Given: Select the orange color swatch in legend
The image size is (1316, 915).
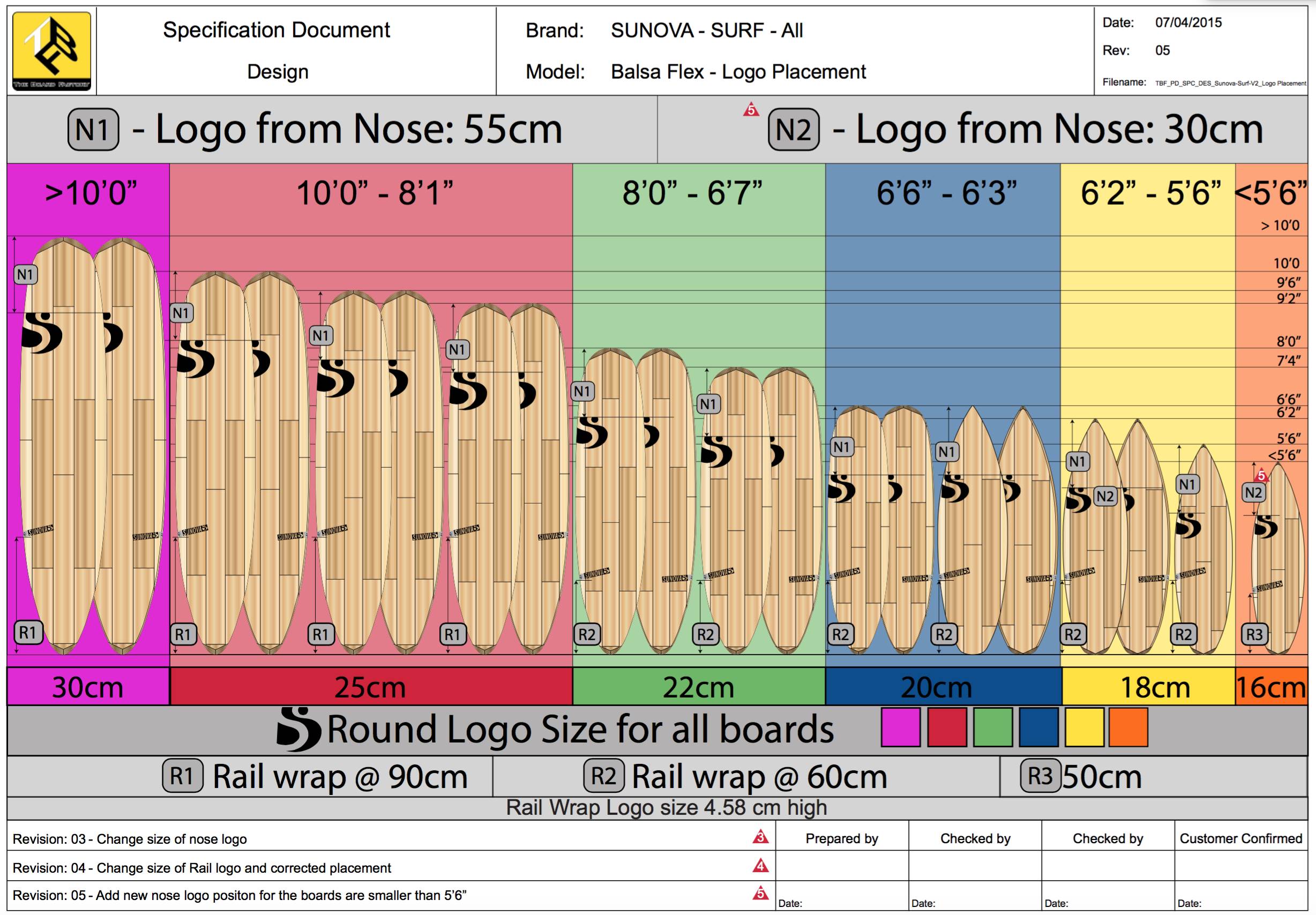Looking at the screenshot, I should 1128,727.
